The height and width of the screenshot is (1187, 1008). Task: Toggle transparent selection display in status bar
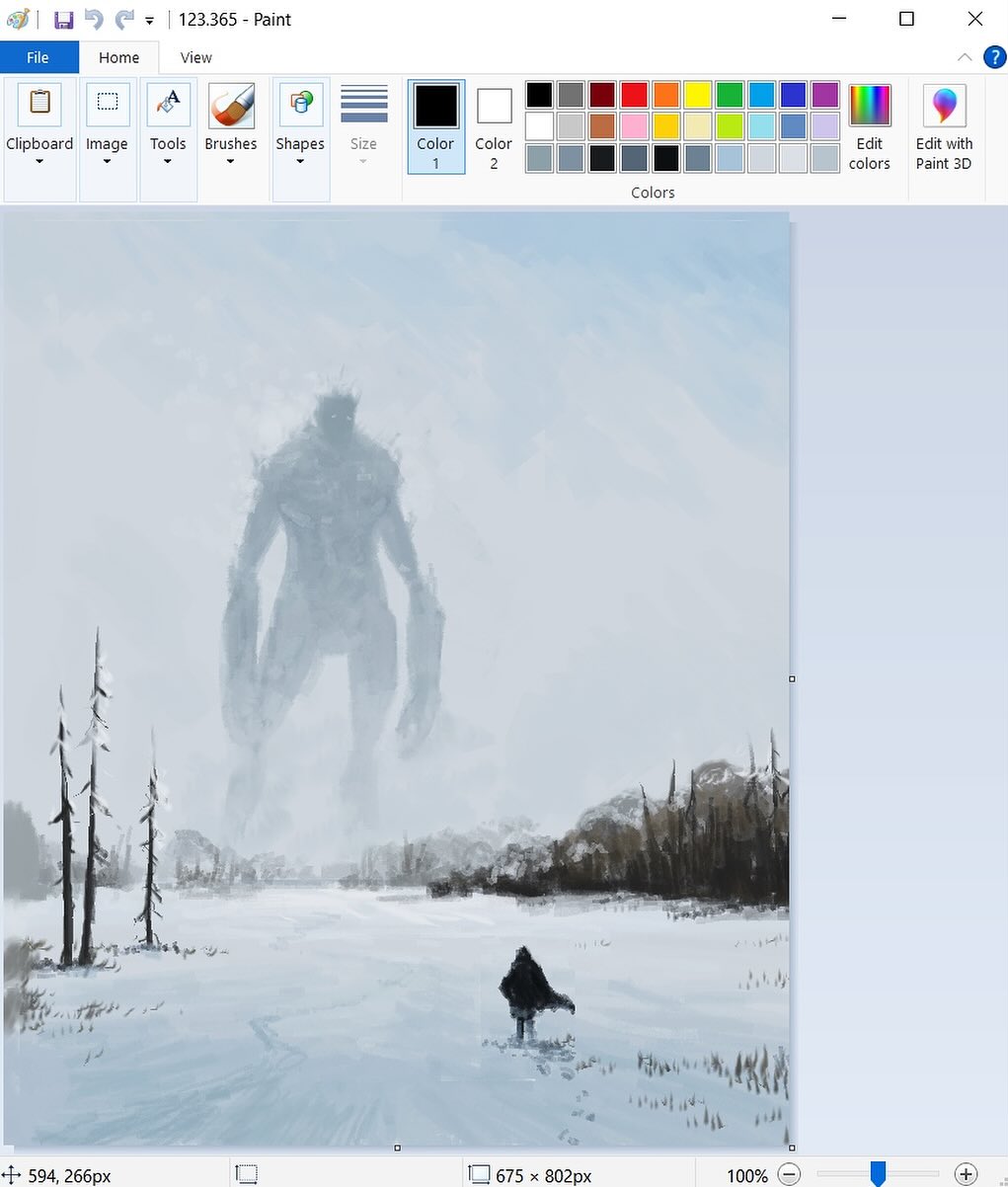(x=246, y=1173)
